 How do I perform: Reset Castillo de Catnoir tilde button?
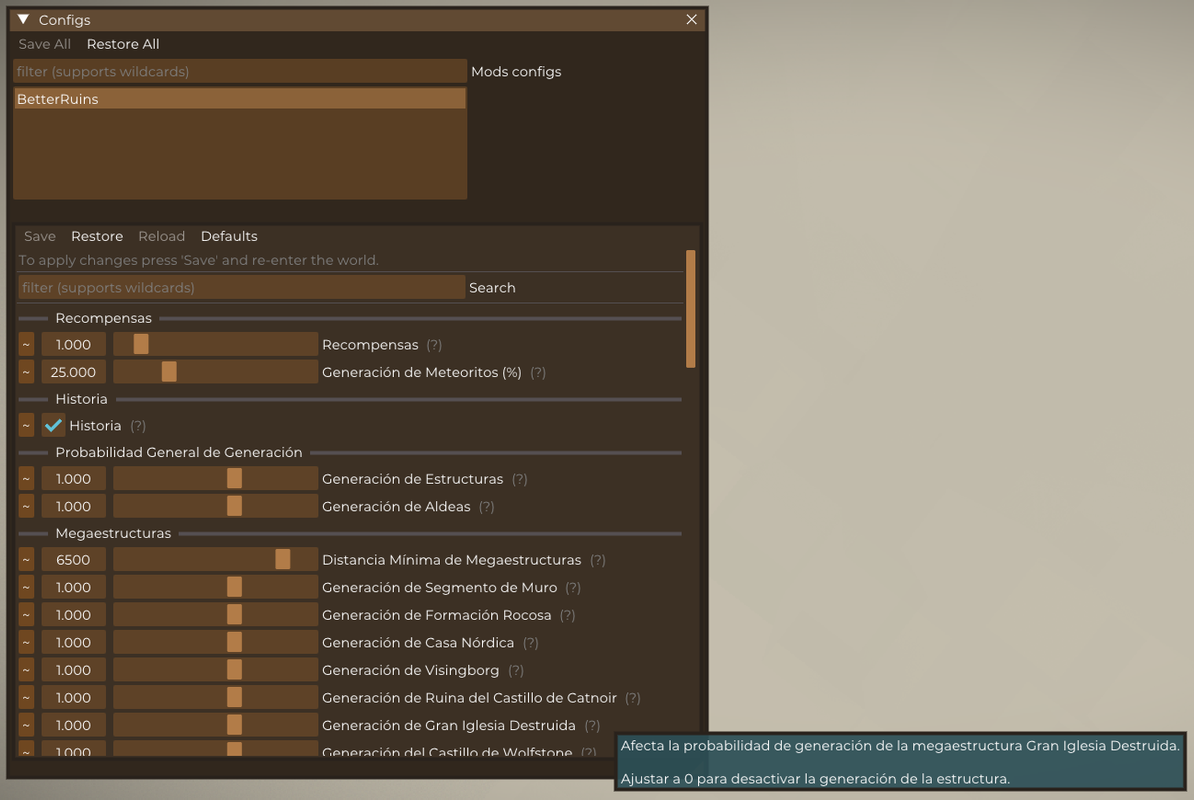[26, 698]
